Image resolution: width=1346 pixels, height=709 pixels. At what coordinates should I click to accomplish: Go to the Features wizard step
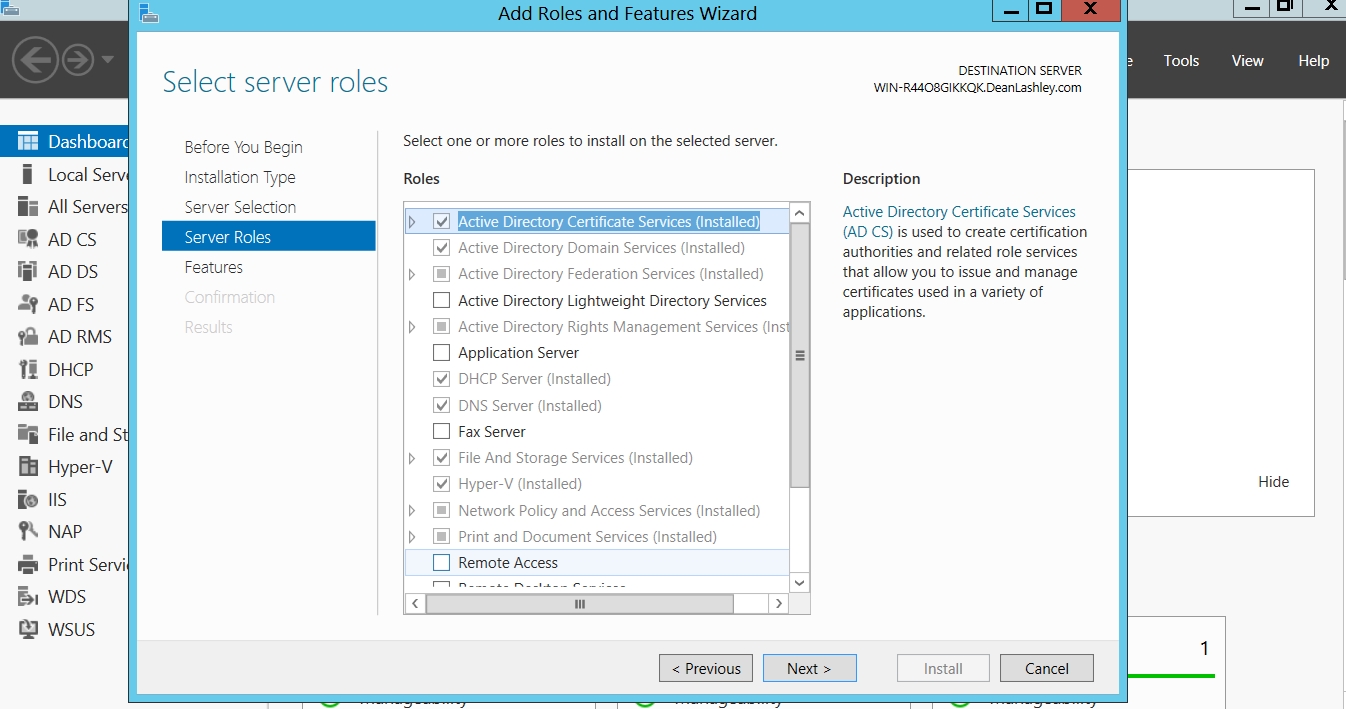click(x=213, y=267)
